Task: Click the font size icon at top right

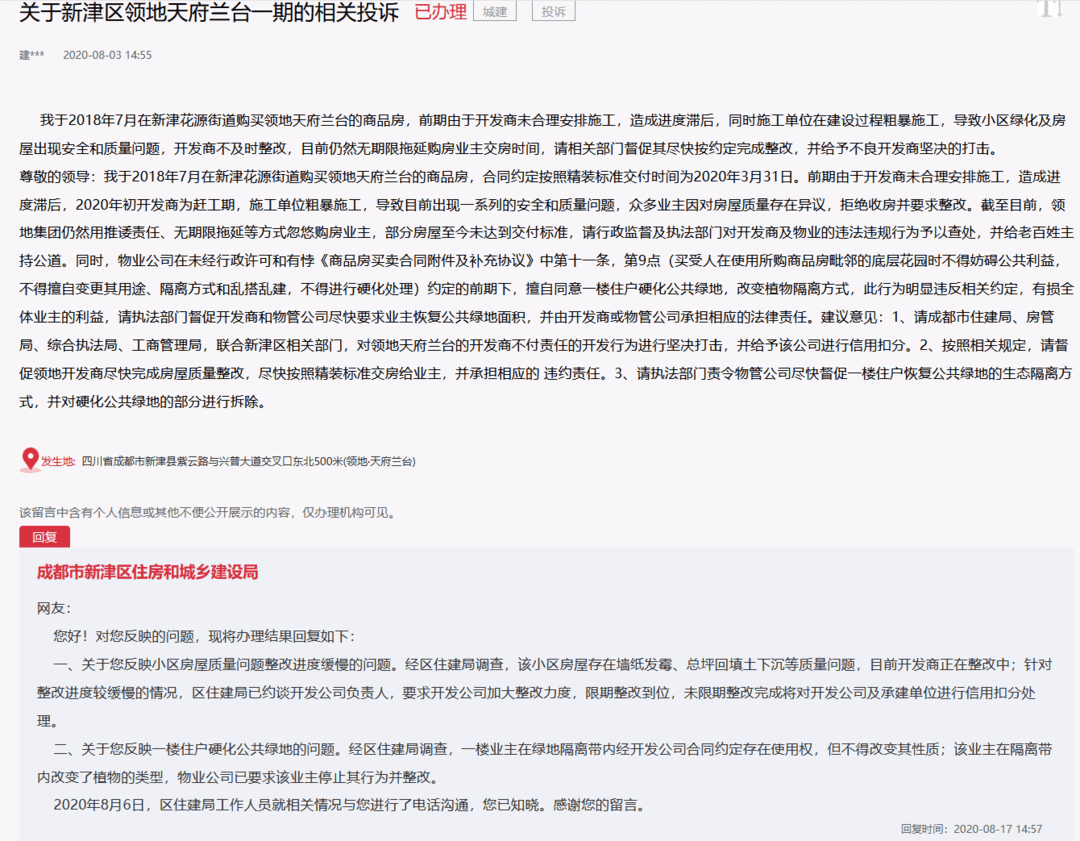Action: pos(1049,10)
